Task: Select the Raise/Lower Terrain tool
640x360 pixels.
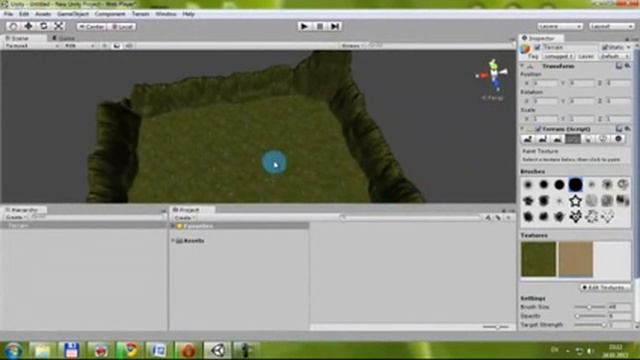Action: [x=528, y=139]
